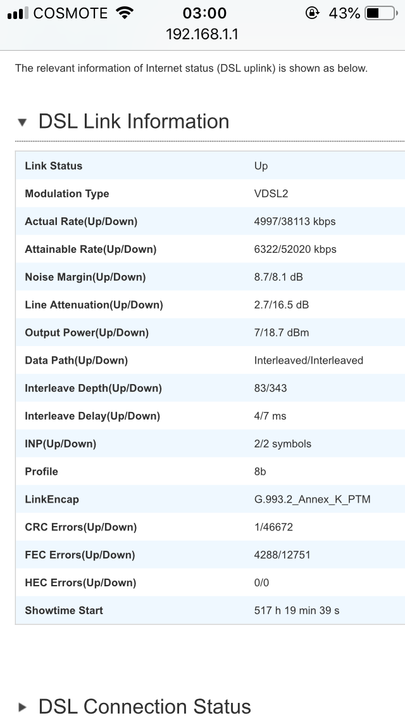The image size is (405, 720).
Task: Tap the 192.168.1.1 address bar
Action: coord(202,34)
